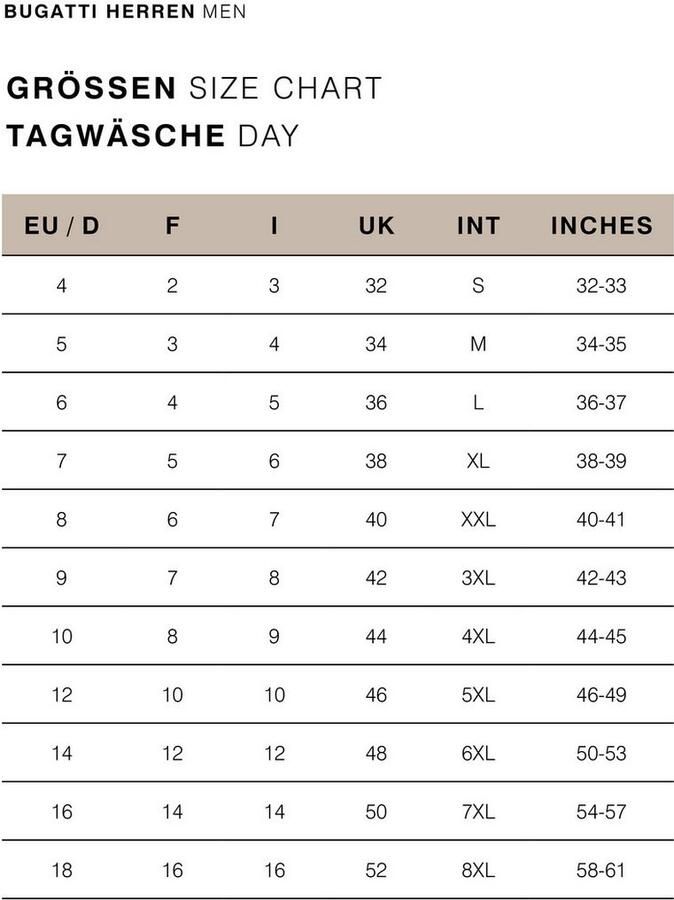Viewport: 674px width, 900px height.
Task: Select the 32-33 inches cell
Action: coord(601,286)
